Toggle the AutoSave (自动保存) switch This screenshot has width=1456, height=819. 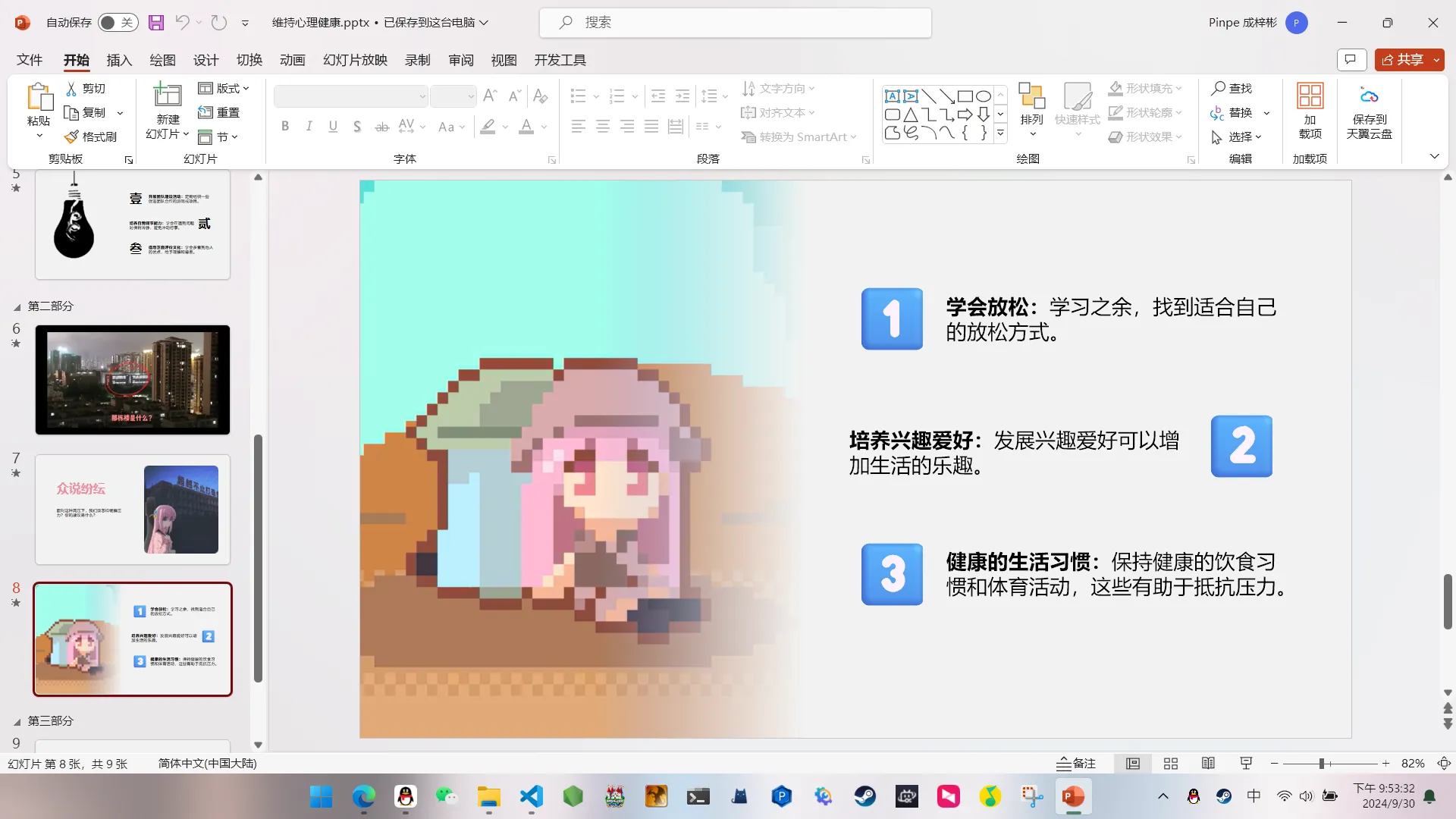pyautogui.click(x=118, y=23)
